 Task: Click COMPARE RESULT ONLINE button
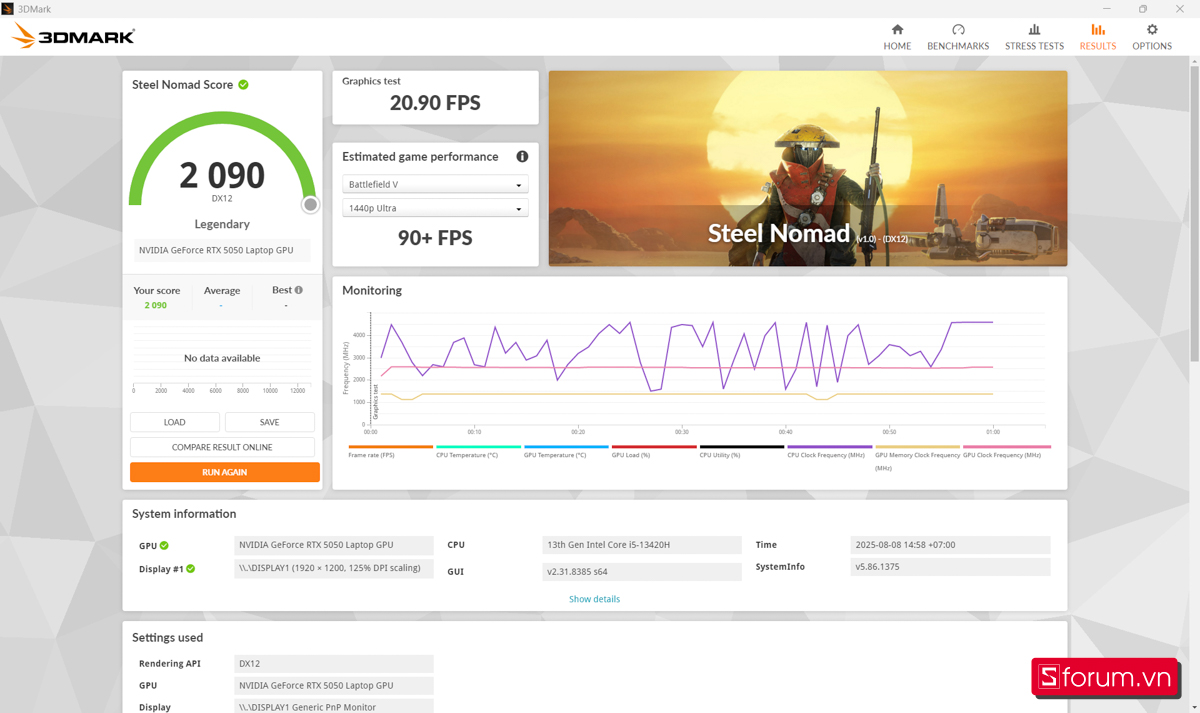tap(222, 447)
